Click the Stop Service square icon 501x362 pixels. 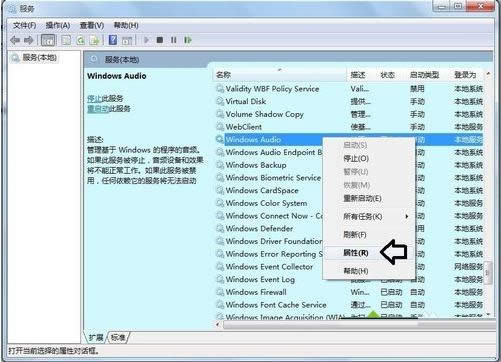coord(160,40)
